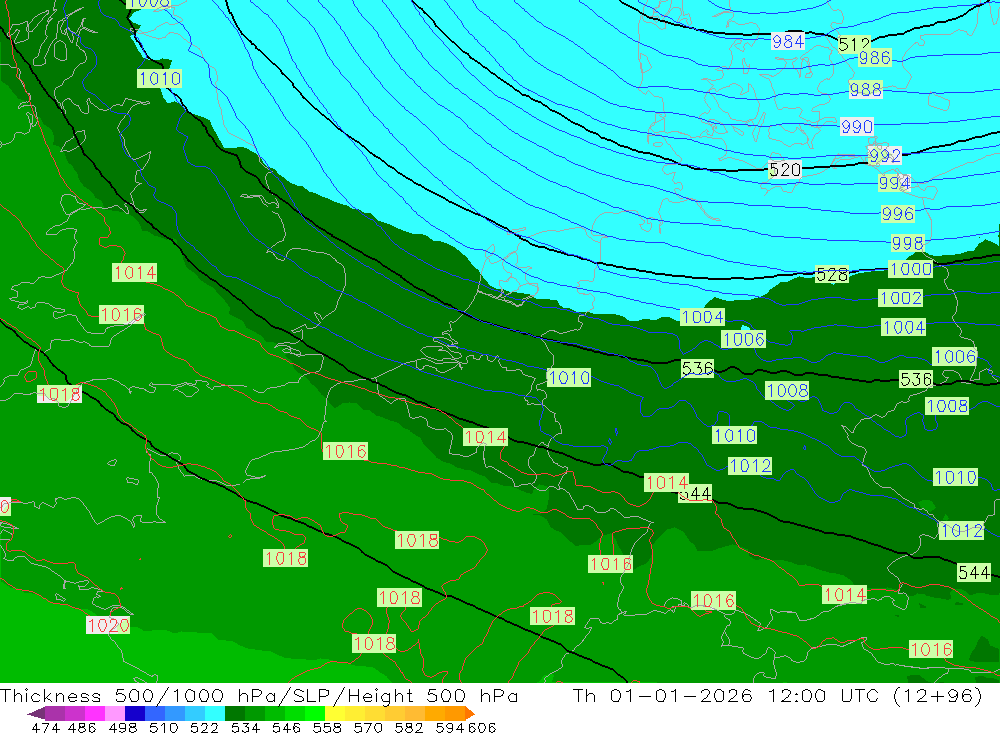Click the 'Thickness' word in chart title

click(51, 695)
